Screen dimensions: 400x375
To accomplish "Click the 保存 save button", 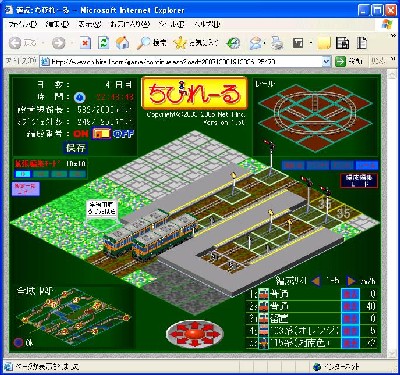I will (75, 148).
